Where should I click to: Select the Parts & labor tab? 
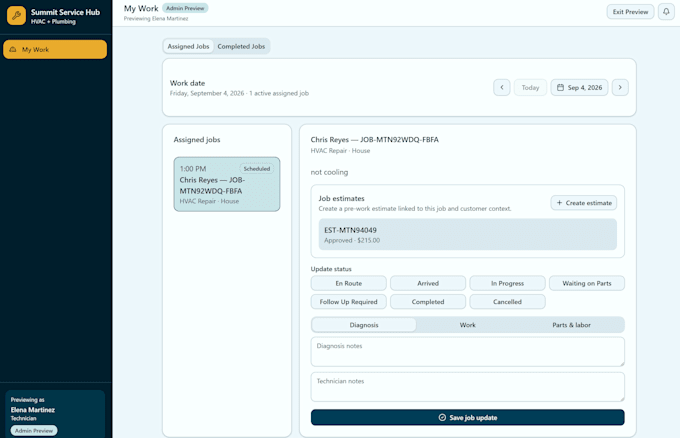(572, 325)
